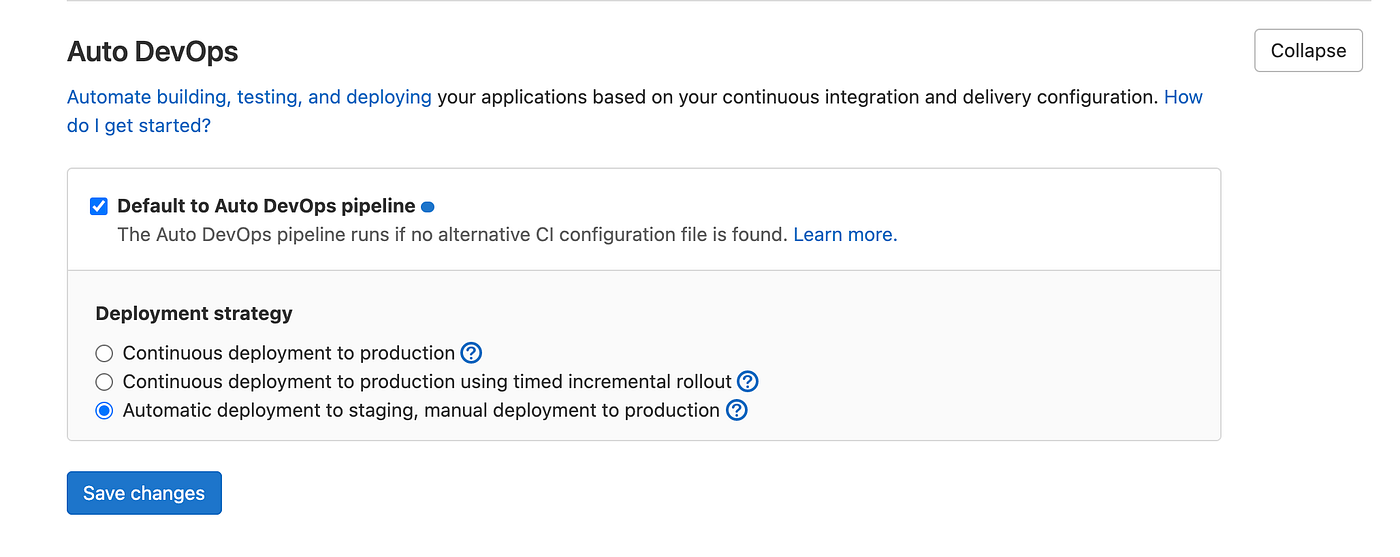Open help icon for staging deployment option
Viewport: 1400px width, 557px height.
pos(736,411)
